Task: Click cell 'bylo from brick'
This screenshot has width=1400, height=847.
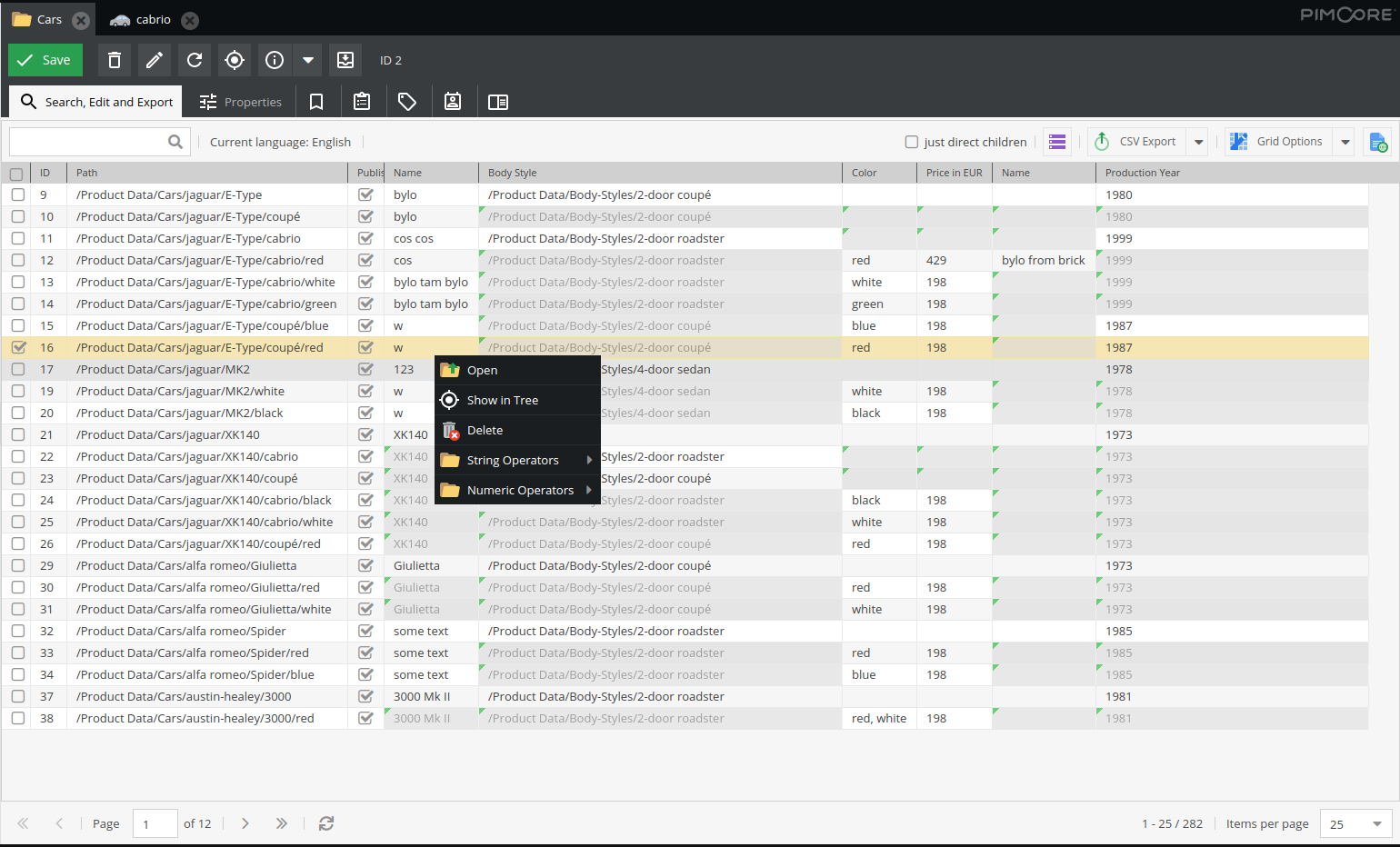Action: point(1044,260)
